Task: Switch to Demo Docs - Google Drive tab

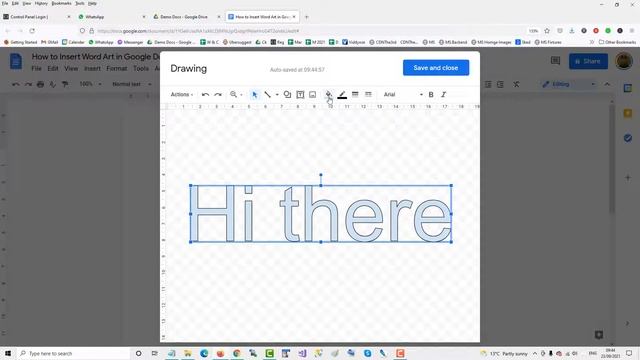Action: 187,17
